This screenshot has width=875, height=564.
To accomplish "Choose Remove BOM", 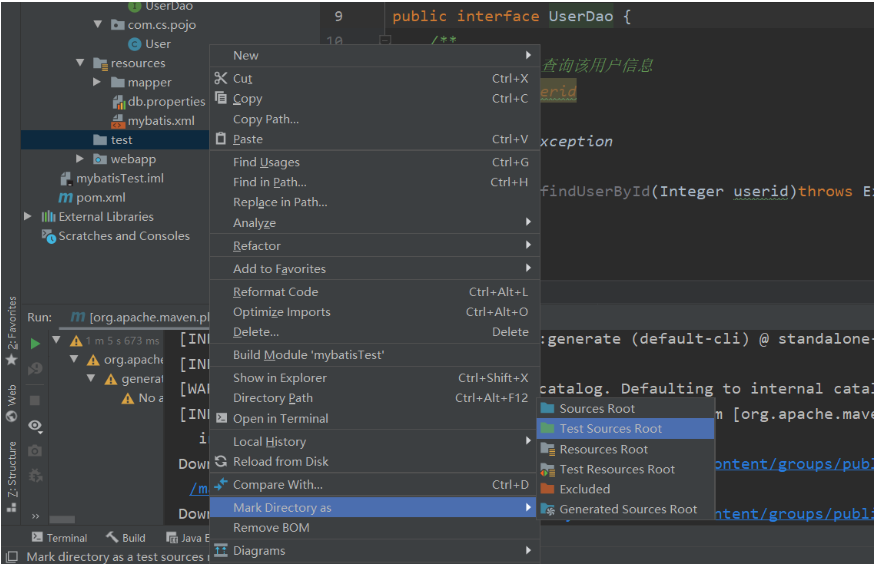I will tap(375, 527).
